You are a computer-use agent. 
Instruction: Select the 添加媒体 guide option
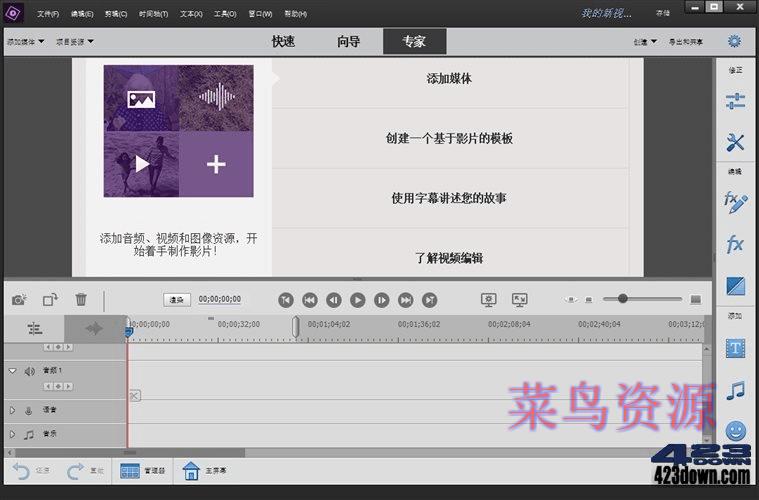(x=449, y=79)
